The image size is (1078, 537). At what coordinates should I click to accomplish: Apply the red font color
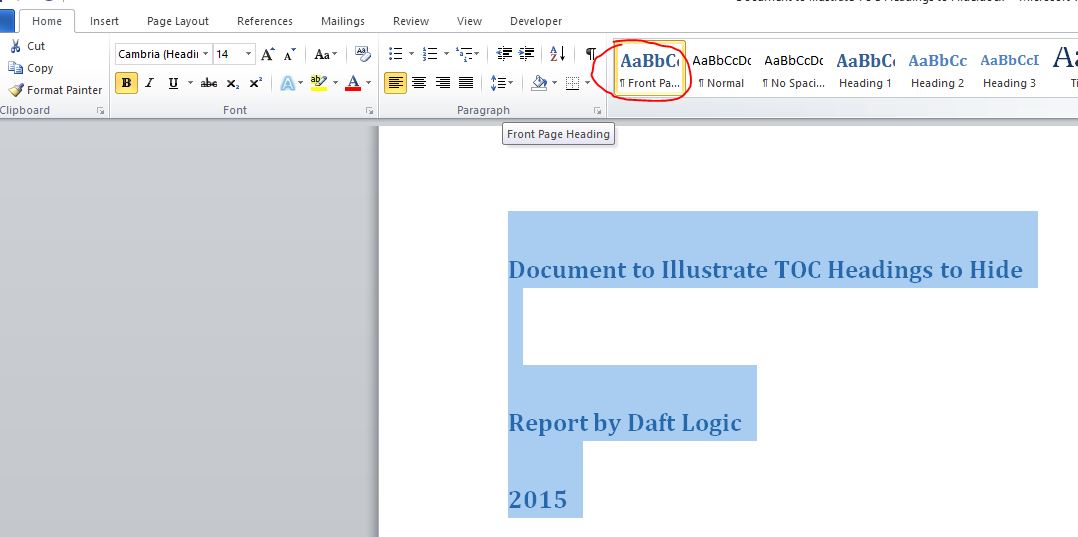click(x=353, y=83)
